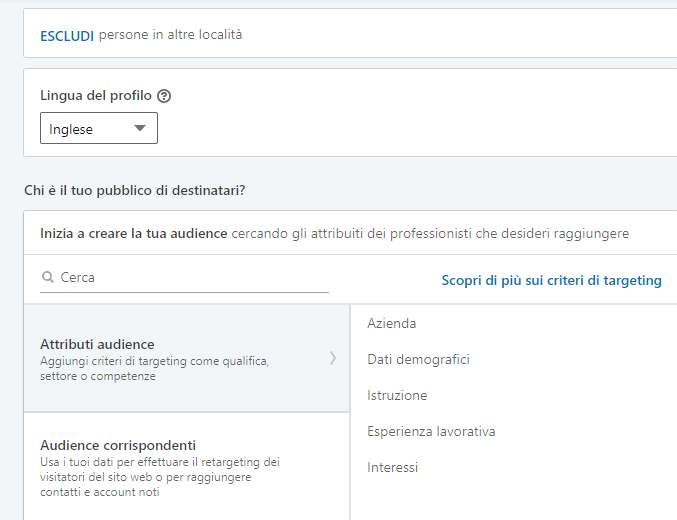Click the Audience corrispondenti retargeting description
Image resolution: width=677 pixels, height=520 pixels.
160,477
